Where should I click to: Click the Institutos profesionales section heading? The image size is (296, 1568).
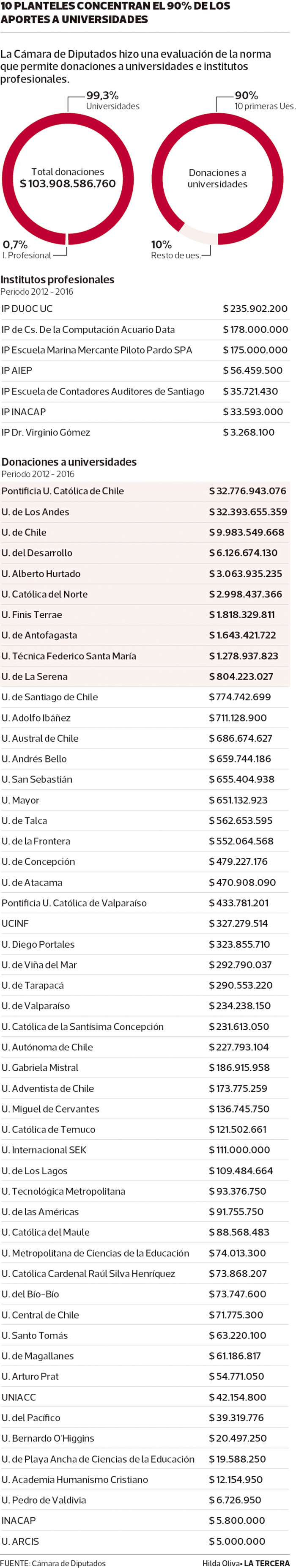(57, 280)
